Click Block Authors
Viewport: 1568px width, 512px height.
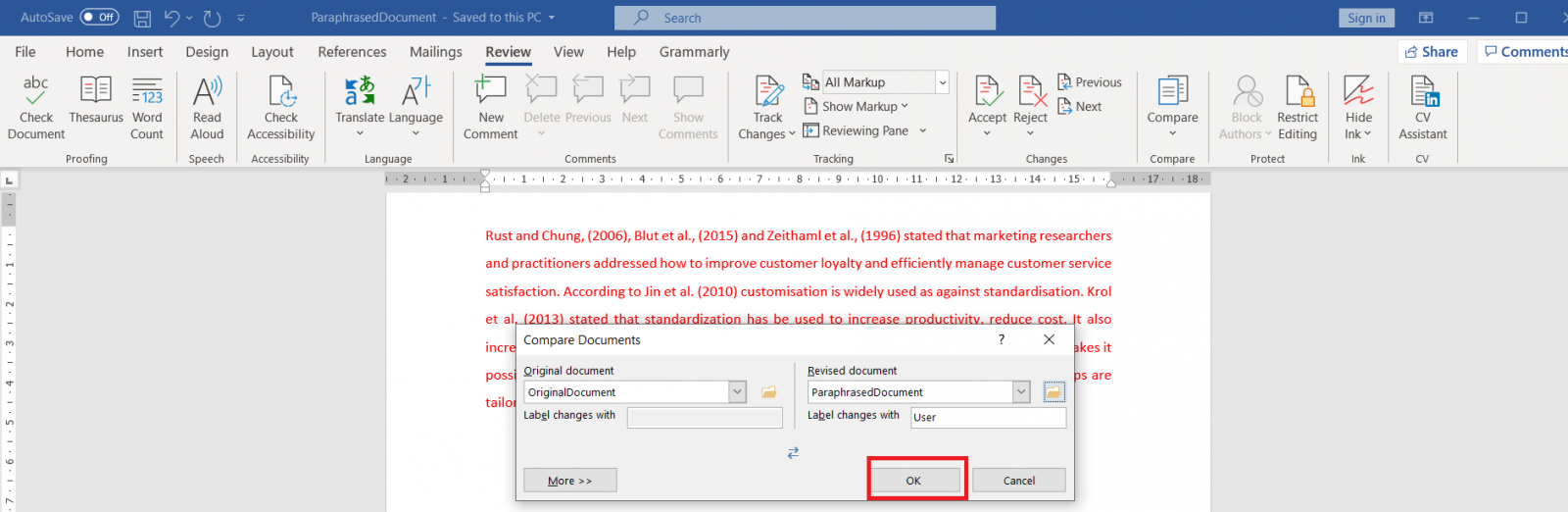click(1246, 108)
